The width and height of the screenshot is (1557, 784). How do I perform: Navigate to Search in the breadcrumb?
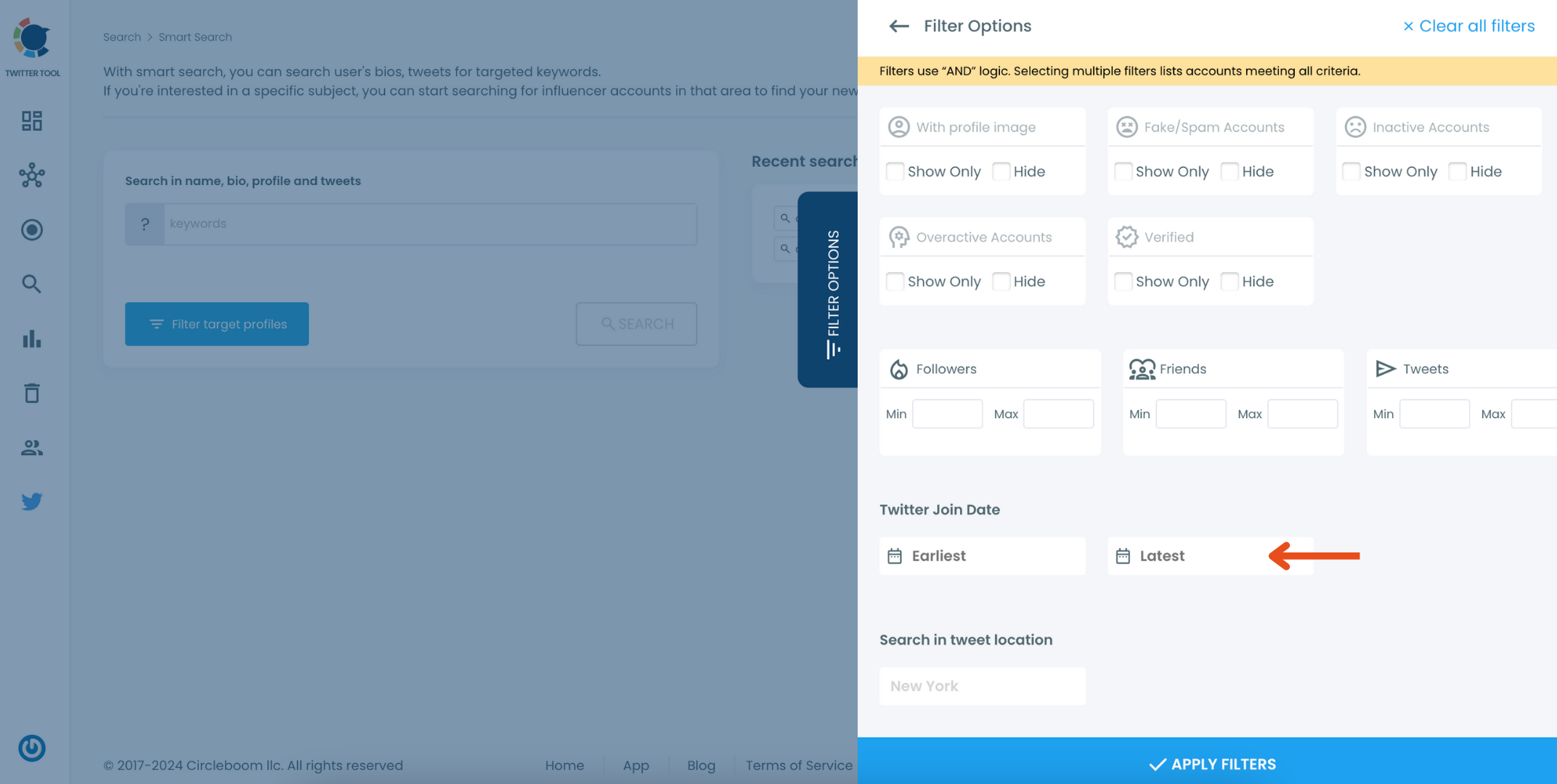121,37
